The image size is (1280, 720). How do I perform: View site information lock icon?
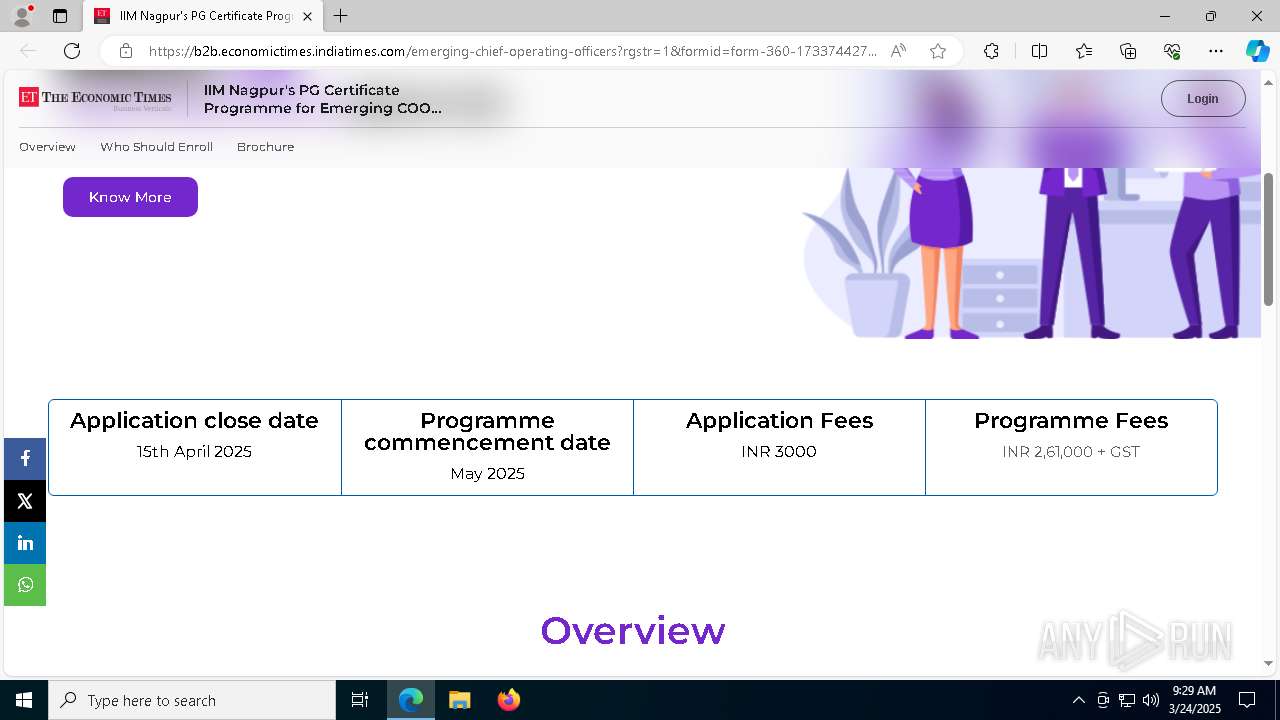[x=126, y=51]
